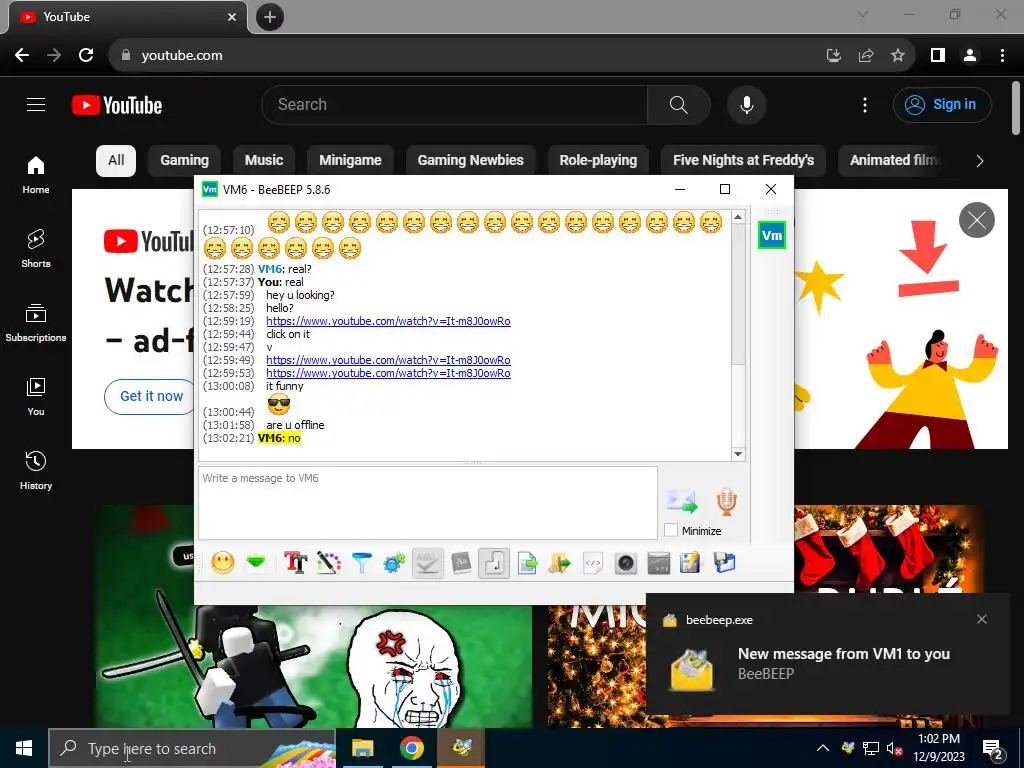The image size is (1024, 768).
Task: Click the dark panel window icon
Action: 658,562
